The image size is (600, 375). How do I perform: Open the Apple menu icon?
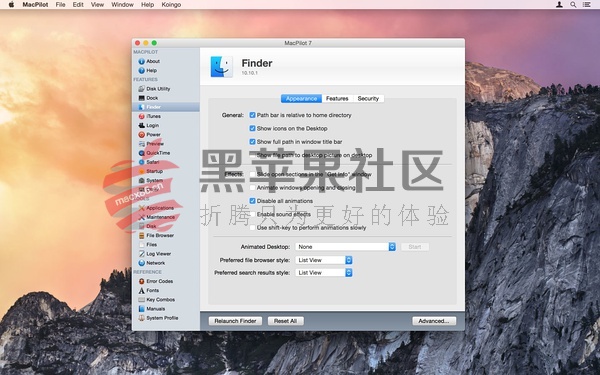[11, 5]
